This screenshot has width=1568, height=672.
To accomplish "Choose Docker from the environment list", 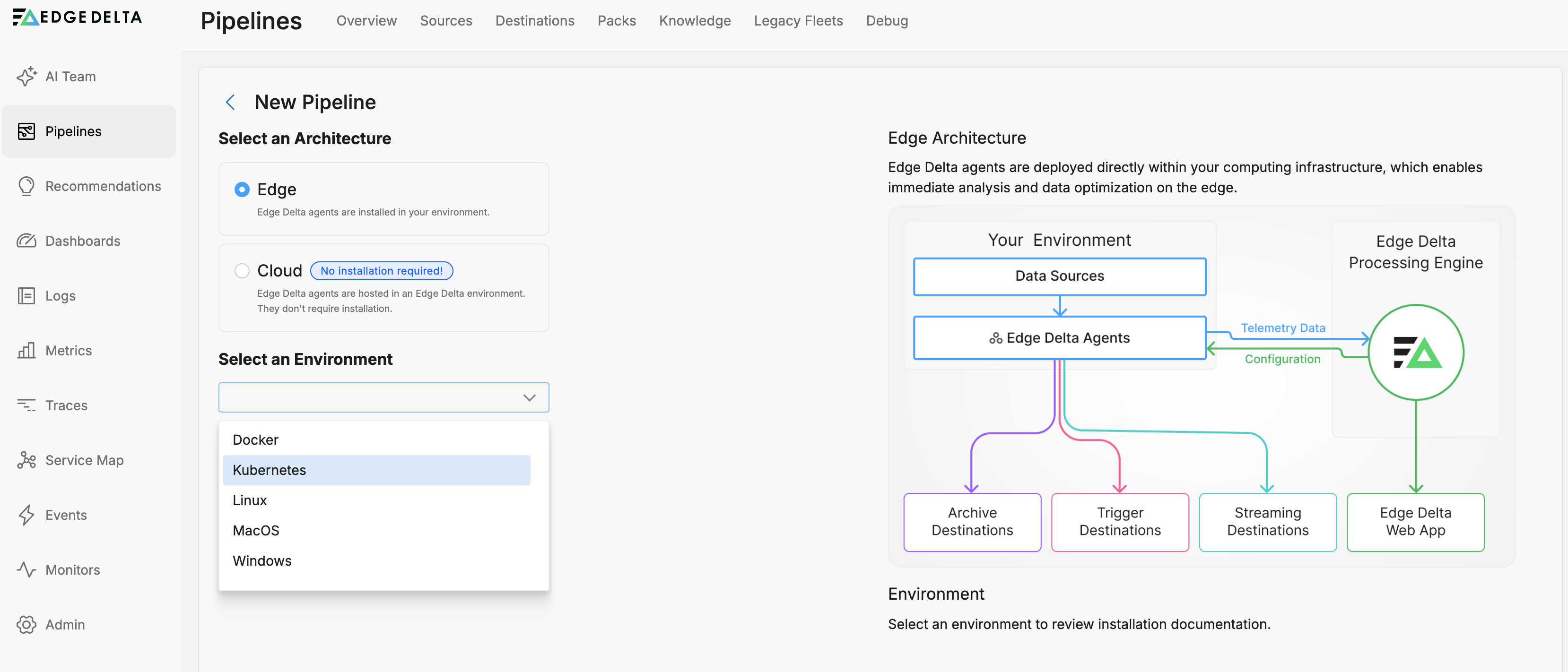I will click(256, 439).
